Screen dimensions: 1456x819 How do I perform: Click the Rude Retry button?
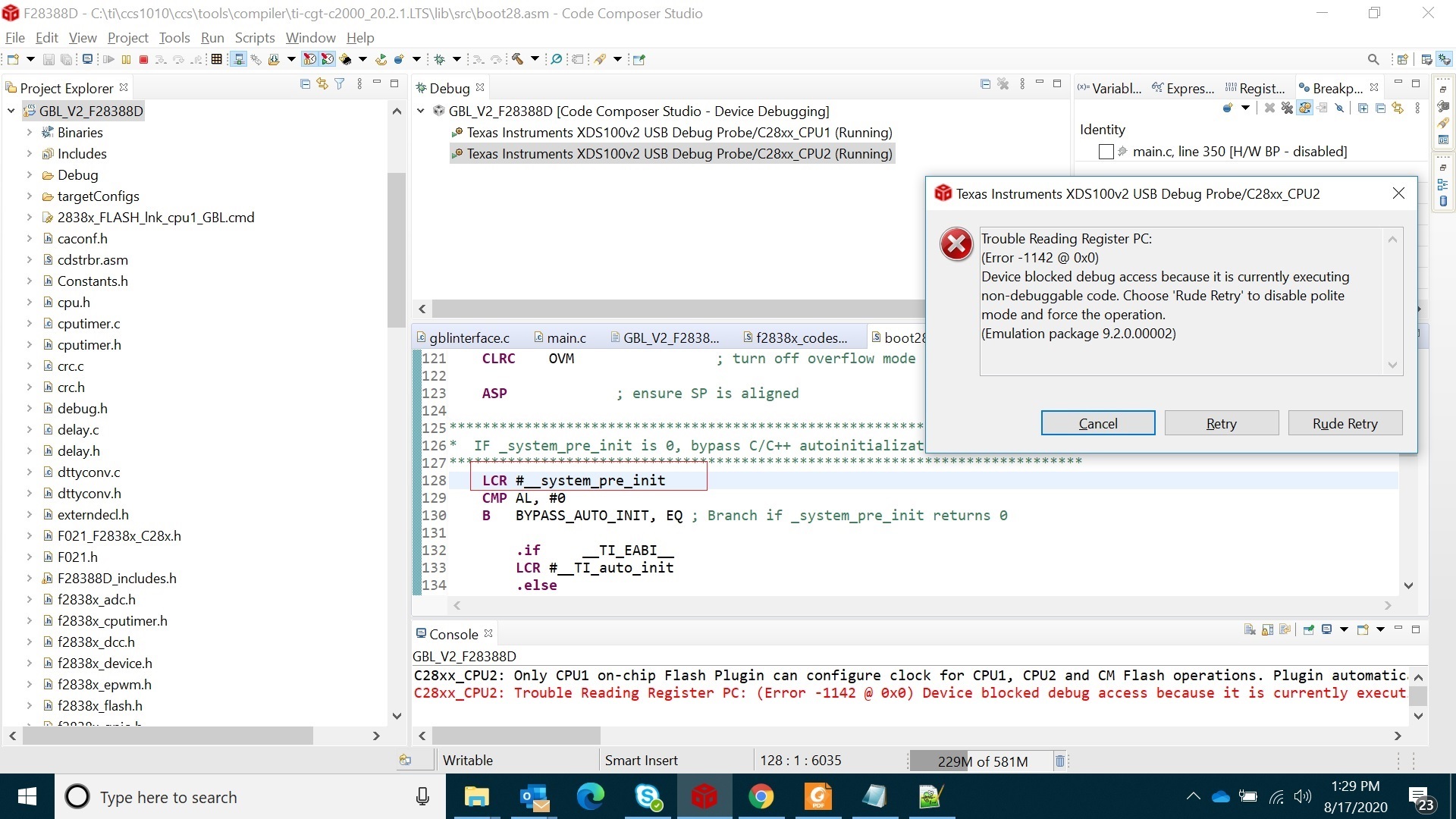(x=1345, y=423)
